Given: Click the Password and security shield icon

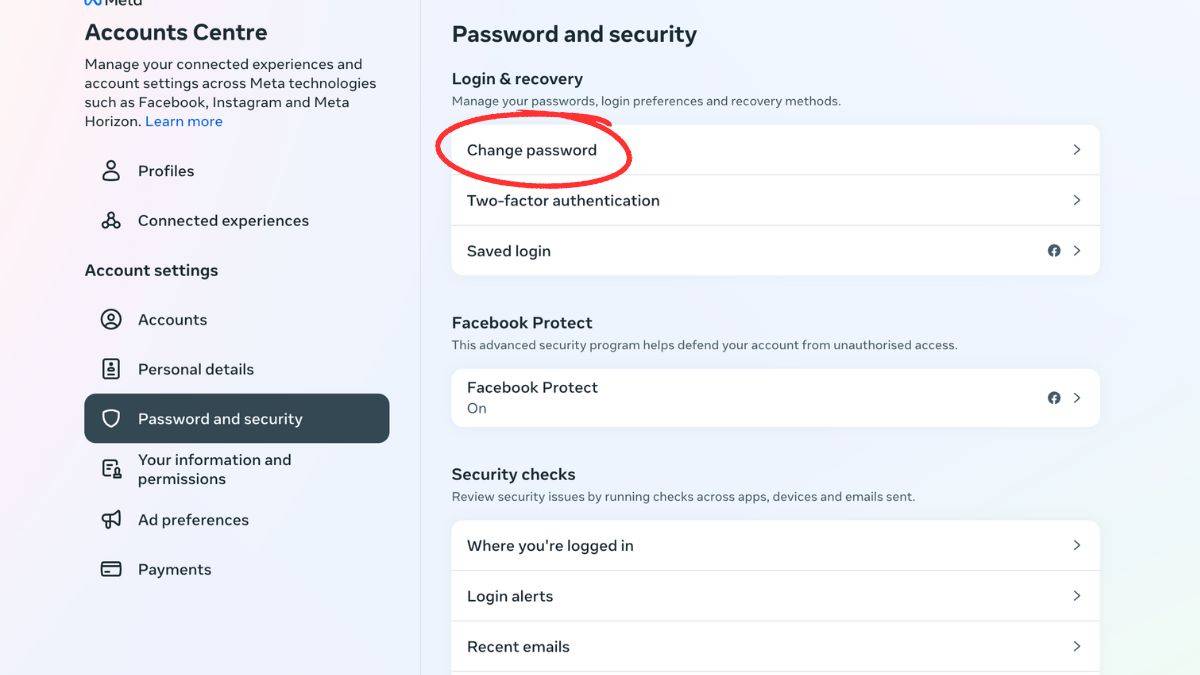Looking at the screenshot, I should (x=111, y=419).
